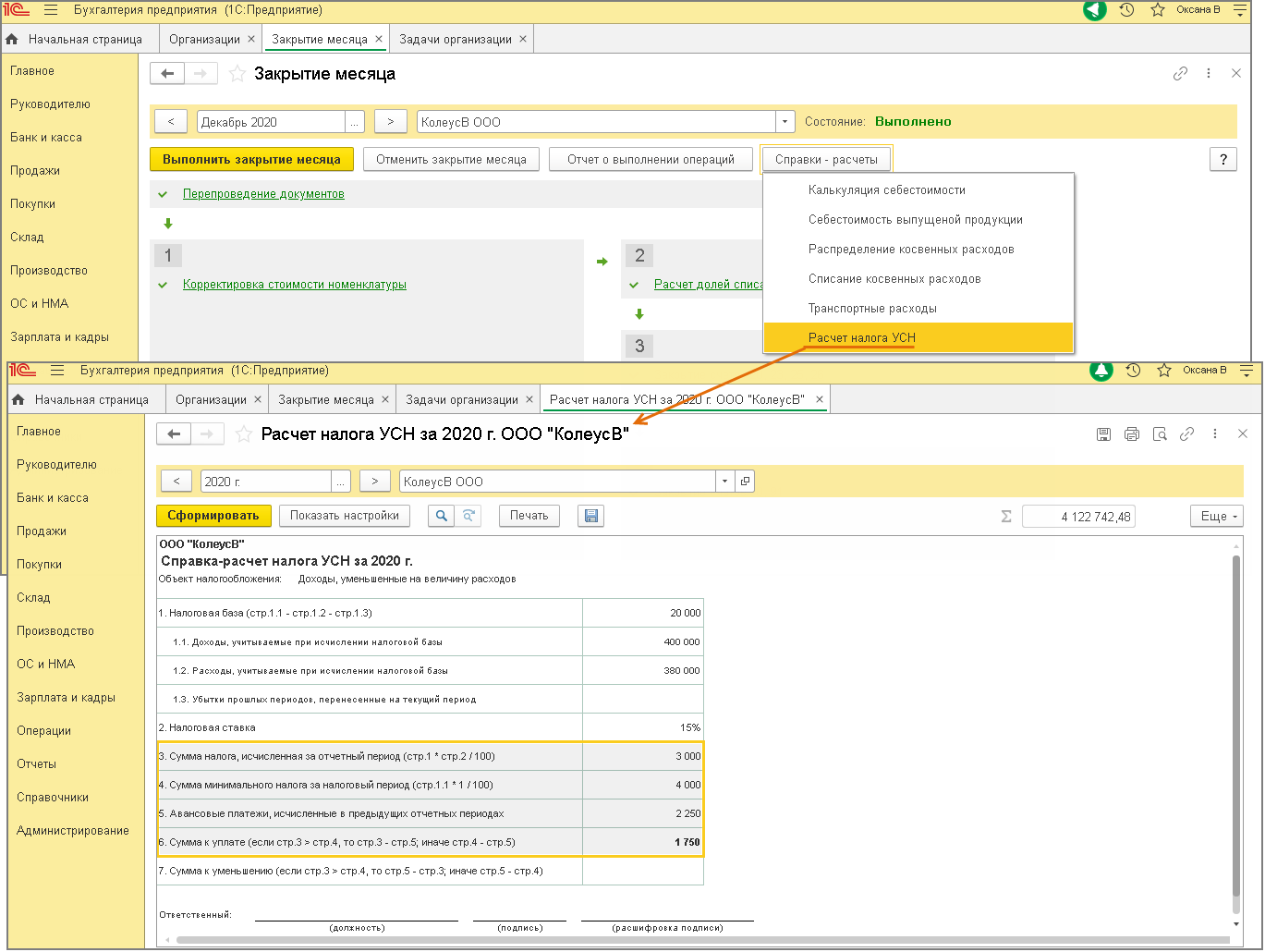
Task: Go to previous year before 2020 г.
Action: (x=176, y=482)
